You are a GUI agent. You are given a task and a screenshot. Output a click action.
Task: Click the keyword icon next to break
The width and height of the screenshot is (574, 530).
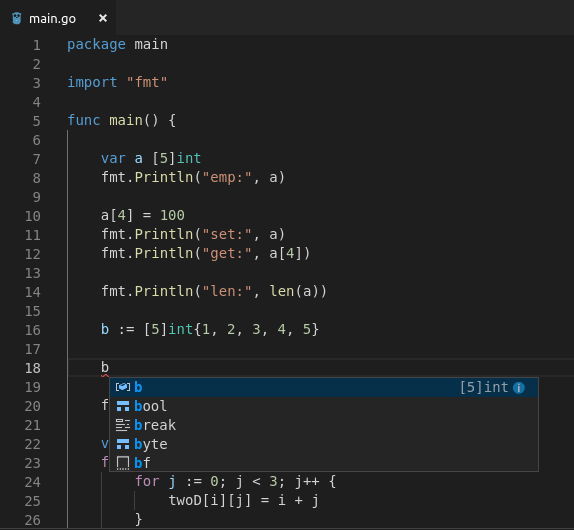(x=123, y=425)
